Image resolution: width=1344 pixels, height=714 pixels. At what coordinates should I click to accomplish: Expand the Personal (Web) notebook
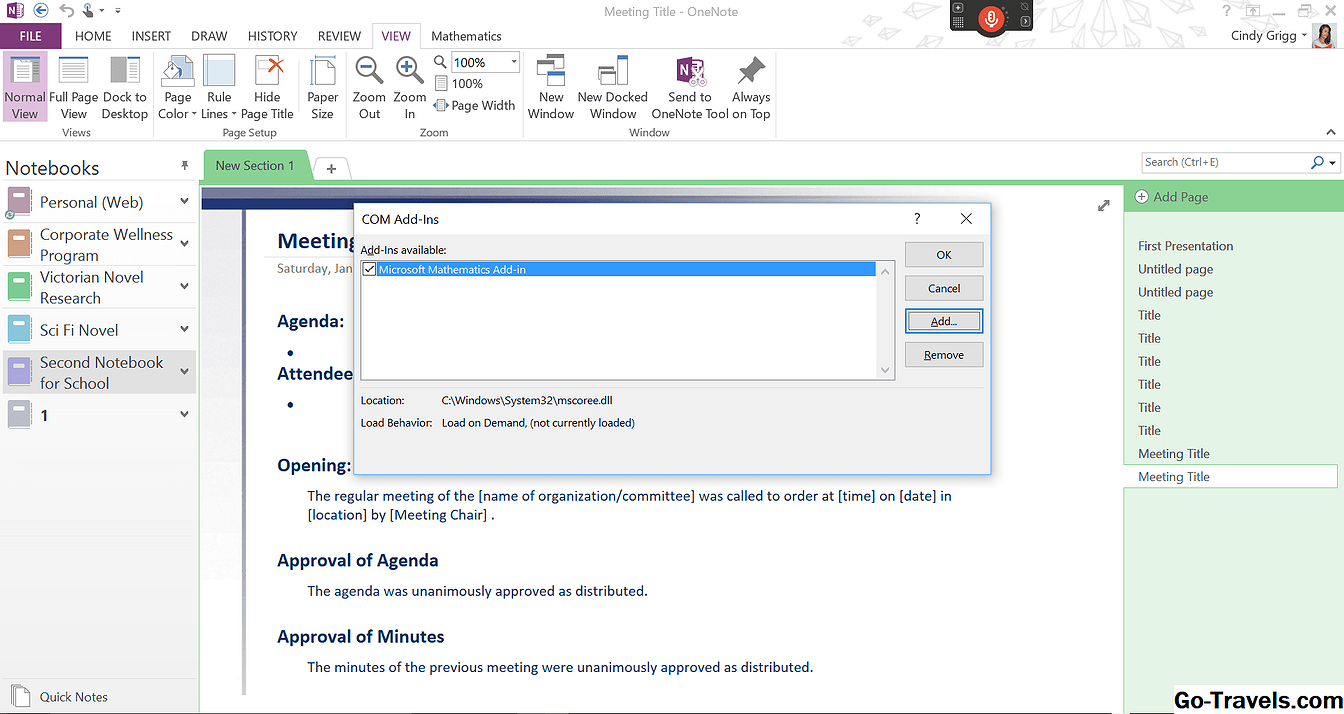coord(184,202)
